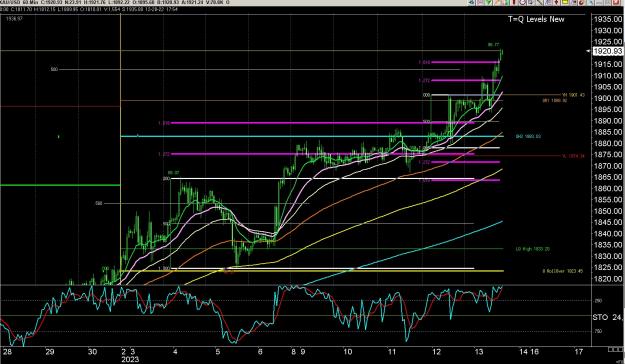Select the date label 17 on time axis

[x=578, y=352]
